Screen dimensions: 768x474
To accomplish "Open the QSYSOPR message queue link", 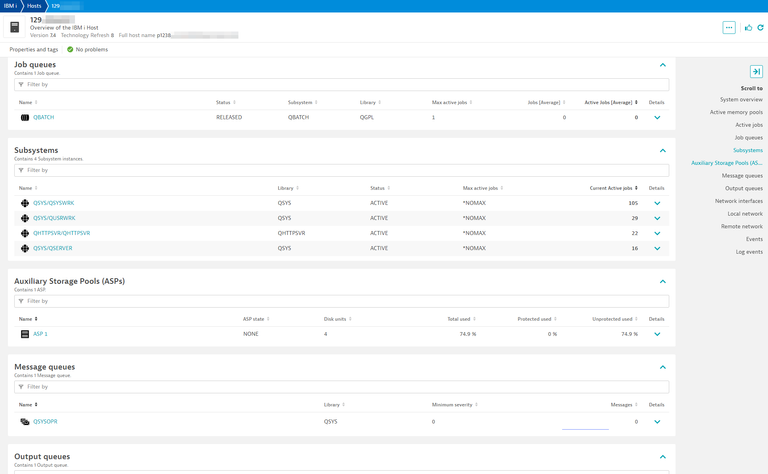I will pyautogui.click(x=45, y=422).
